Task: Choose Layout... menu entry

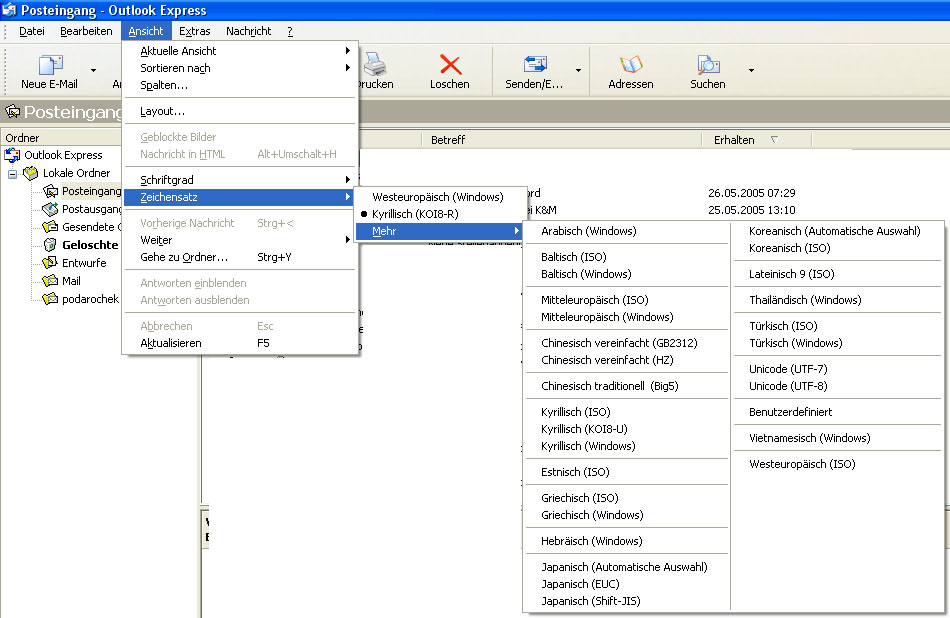Action: click(240, 111)
